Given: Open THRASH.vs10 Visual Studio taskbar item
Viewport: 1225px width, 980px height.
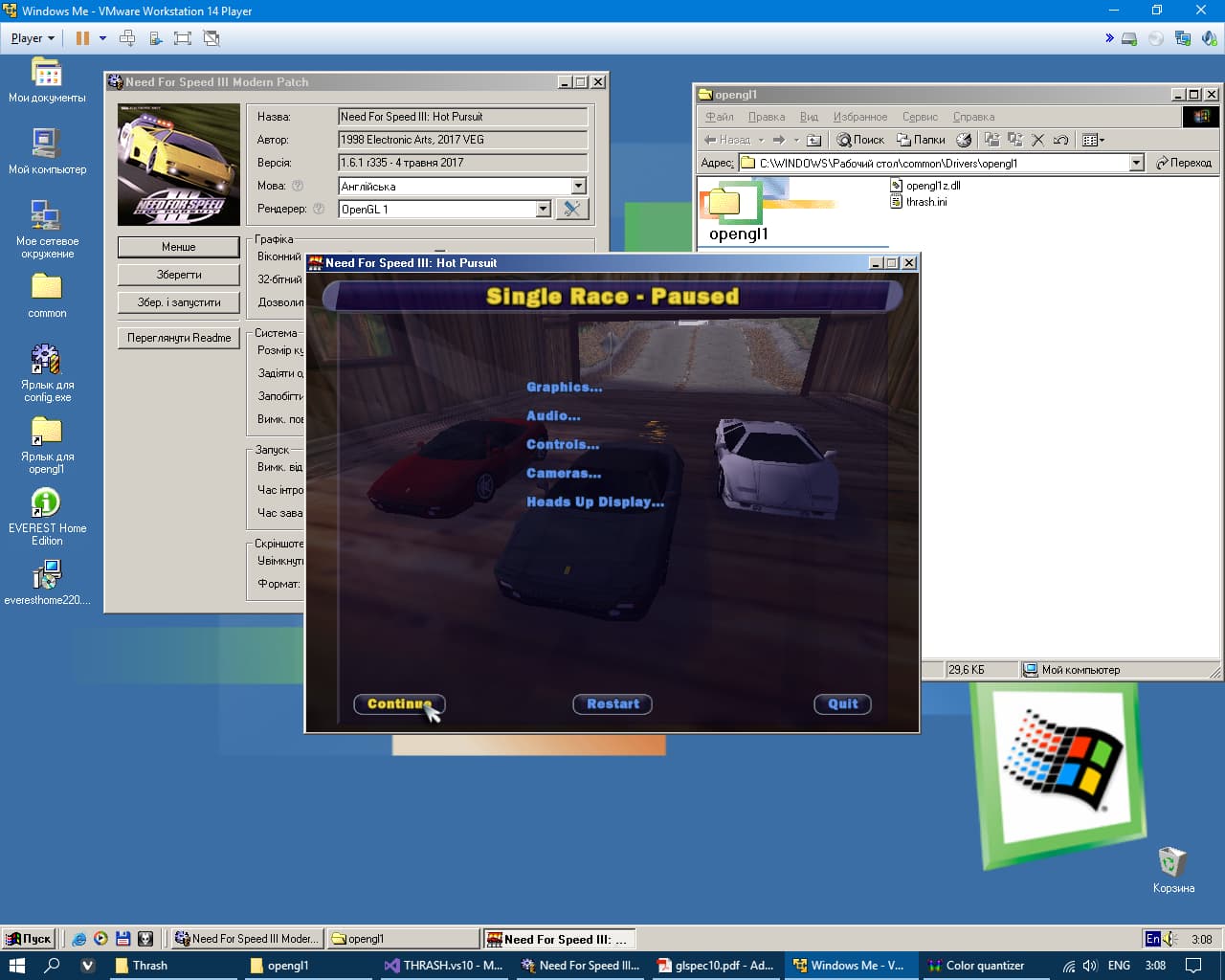Looking at the screenshot, I should (x=443, y=966).
